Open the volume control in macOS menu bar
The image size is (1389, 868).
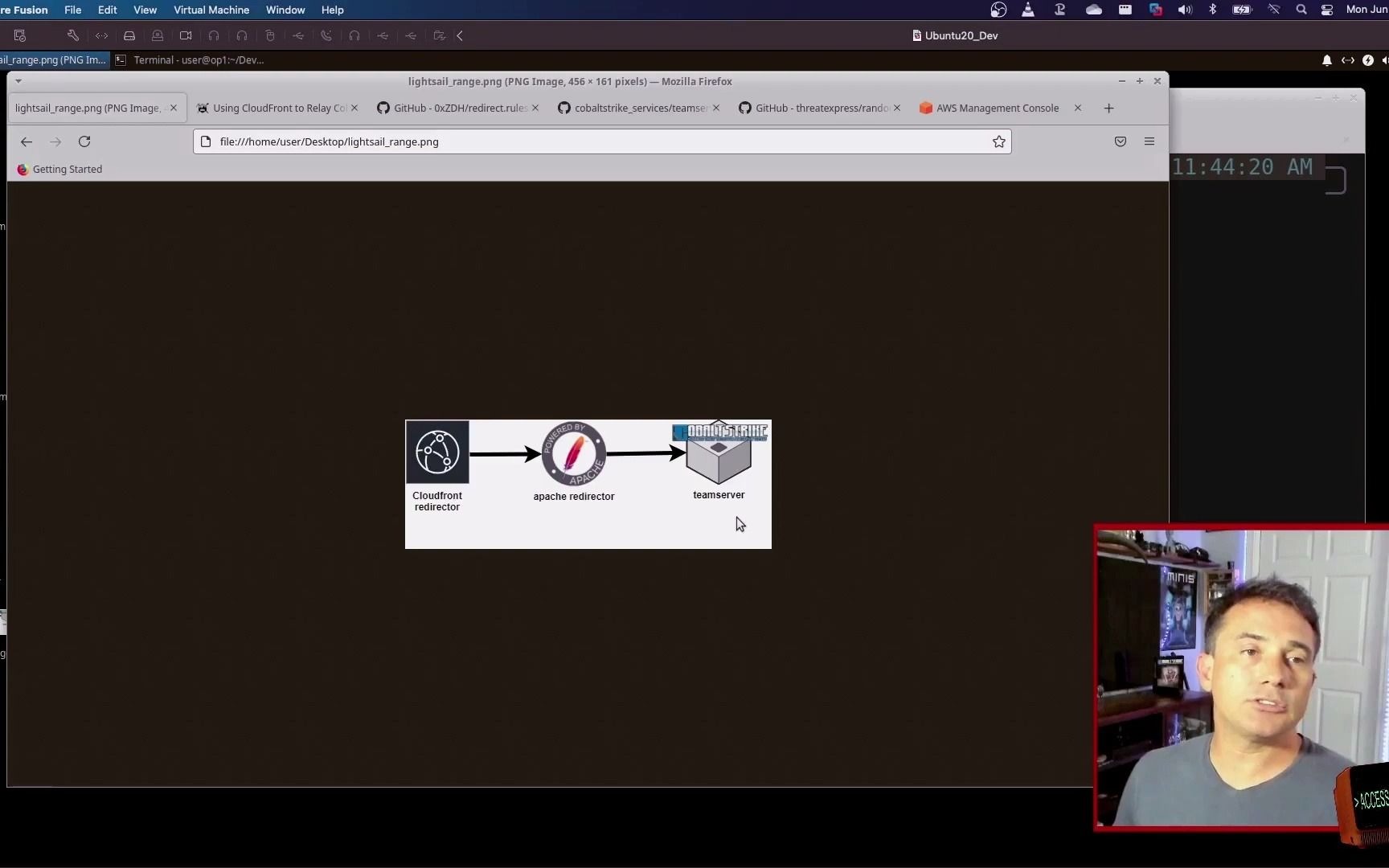point(1185,10)
